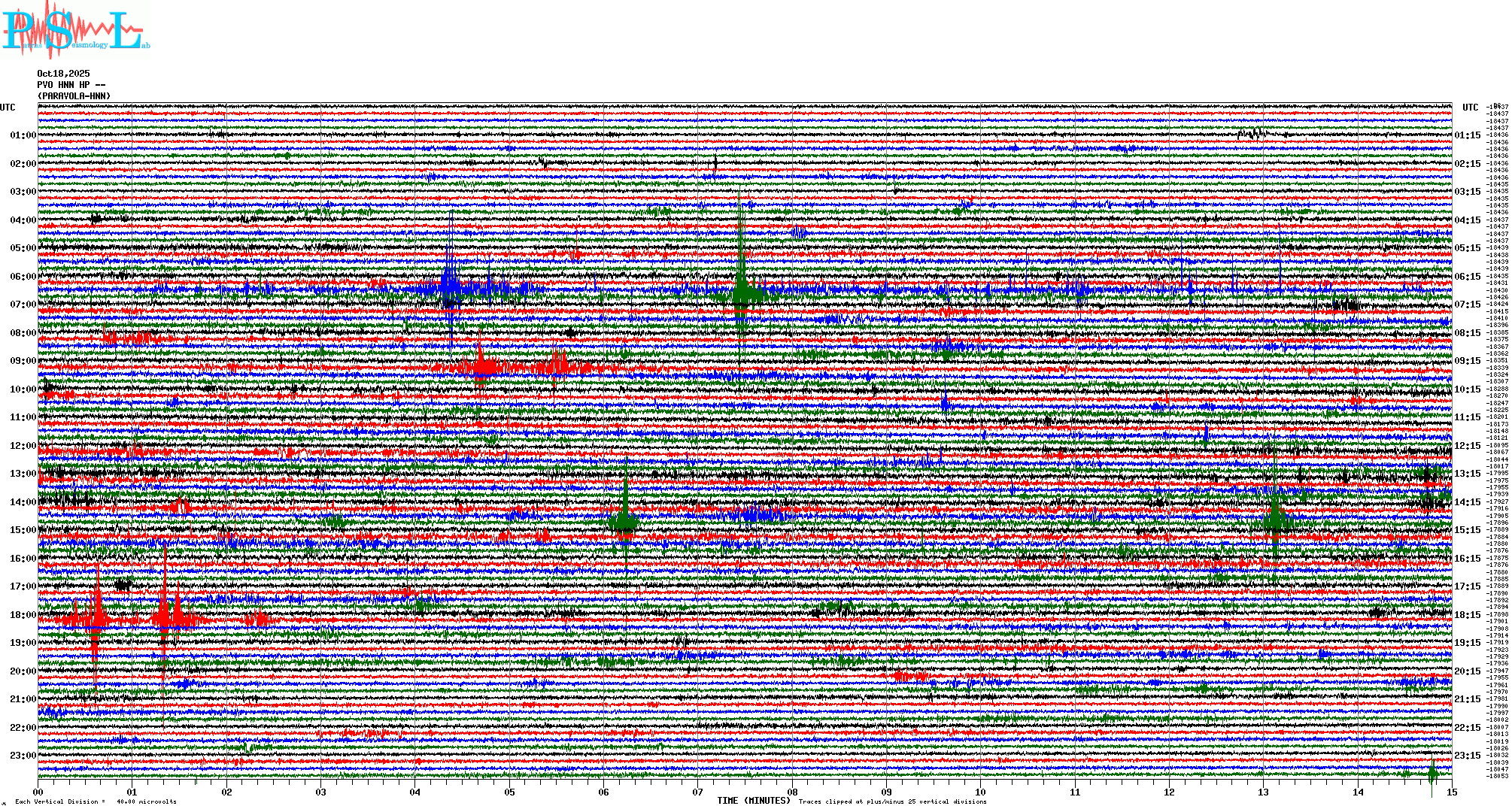The height and width of the screenshot is (812, 1512).
Task: Click the 01:15 label on right axis
Action: point(1467,135)
